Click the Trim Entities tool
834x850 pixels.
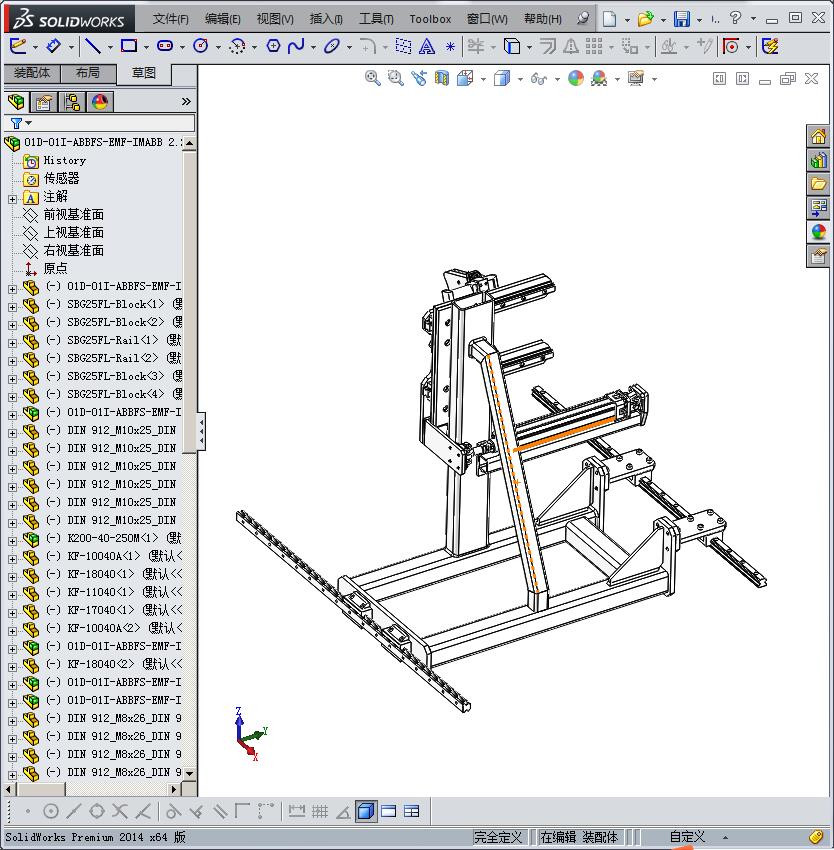pyautogui.click(x=476, y=46)
